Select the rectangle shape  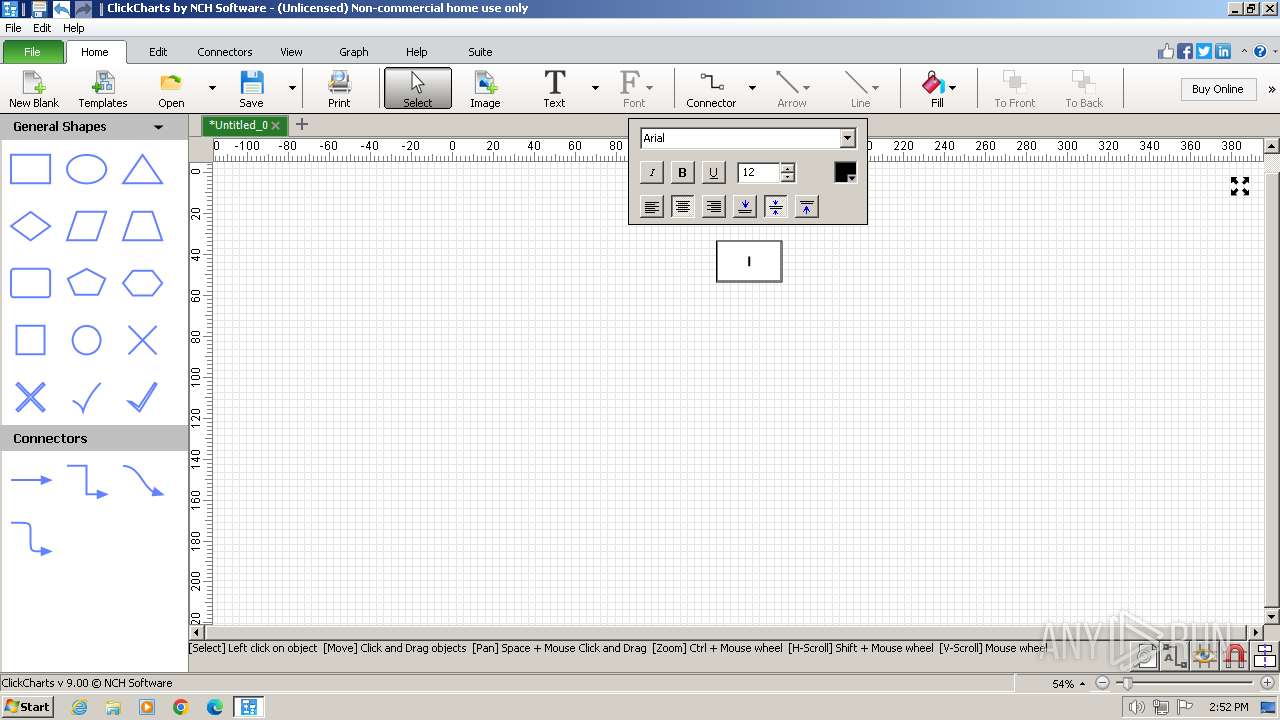point(30,169)
